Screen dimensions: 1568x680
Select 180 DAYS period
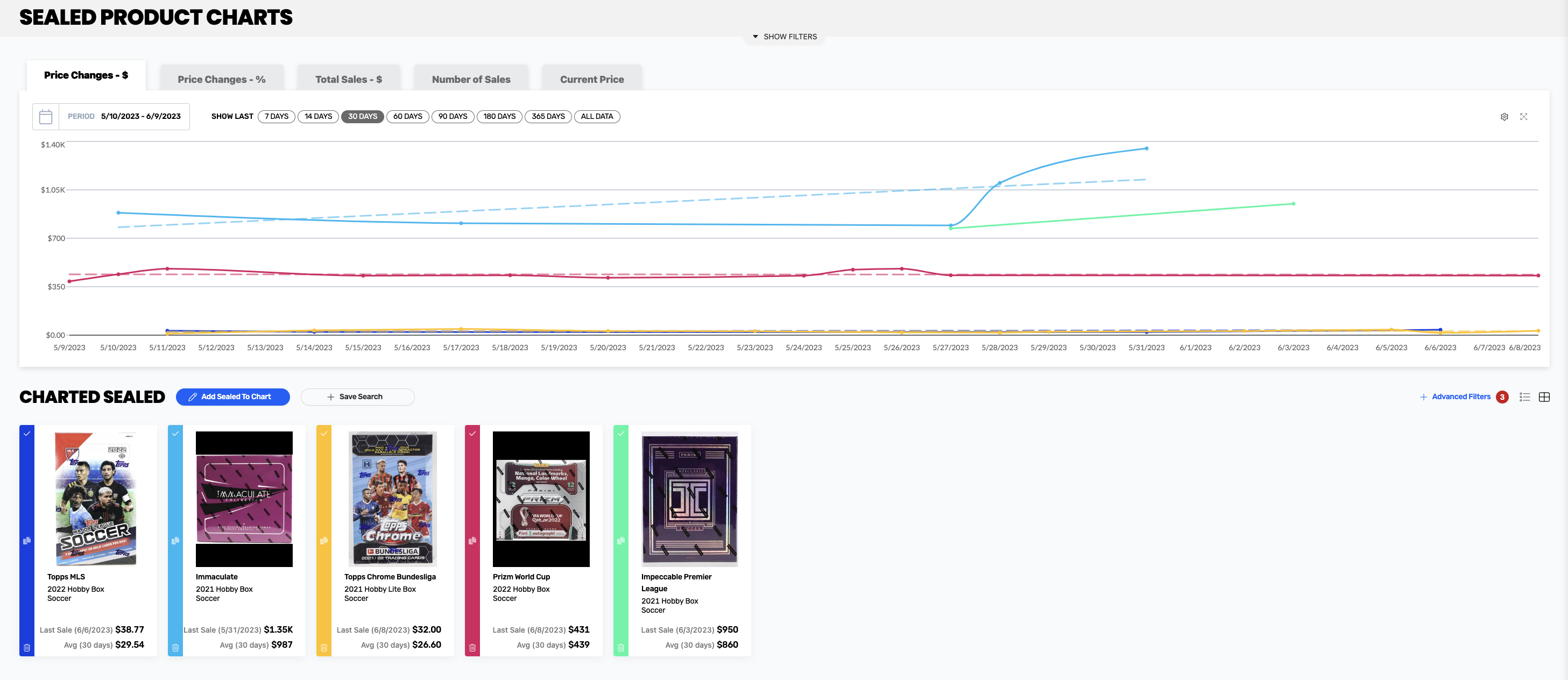(x=500, y=116)
